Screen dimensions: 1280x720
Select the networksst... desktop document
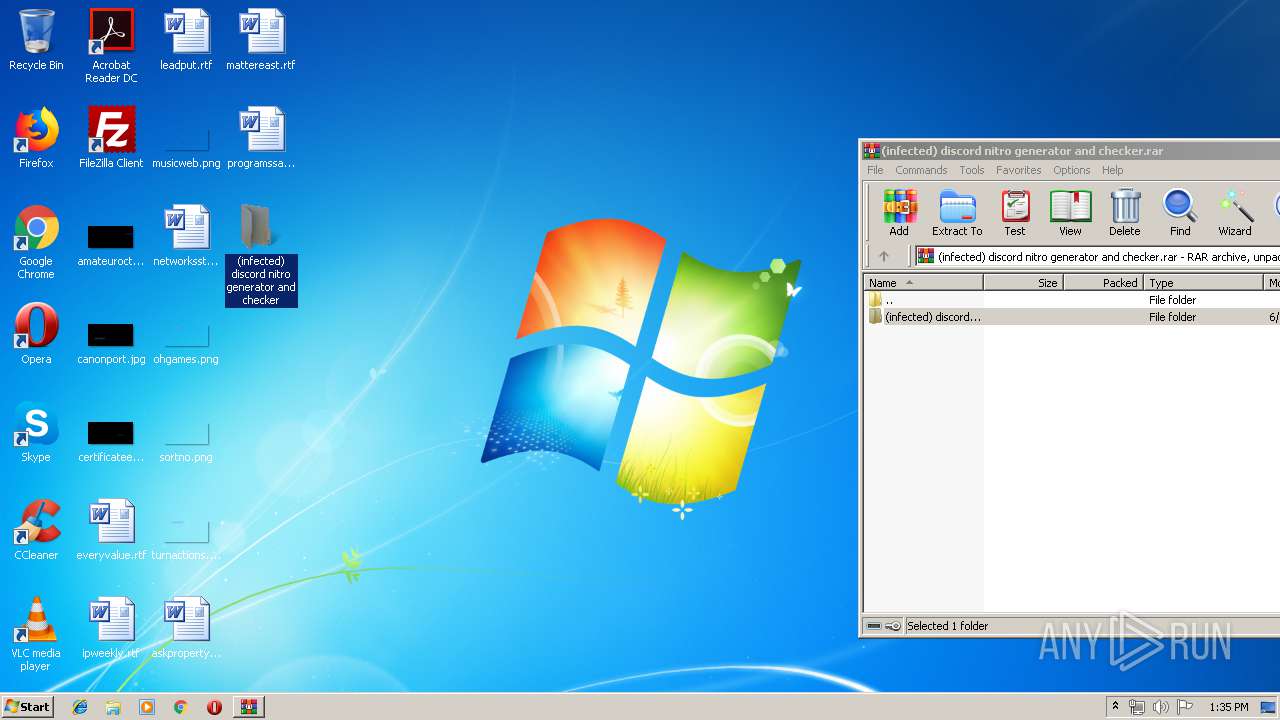point(186,236)
